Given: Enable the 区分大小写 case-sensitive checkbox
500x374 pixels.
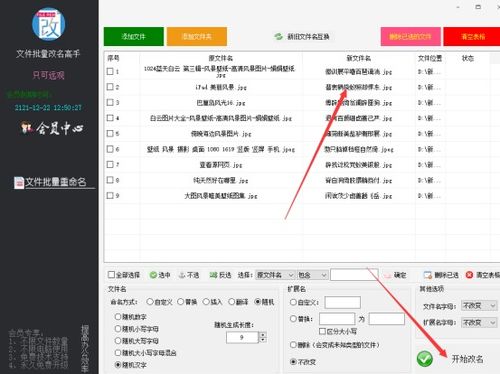Looking at the screenshot, I should pyautogui.click(x=322, y=331).
